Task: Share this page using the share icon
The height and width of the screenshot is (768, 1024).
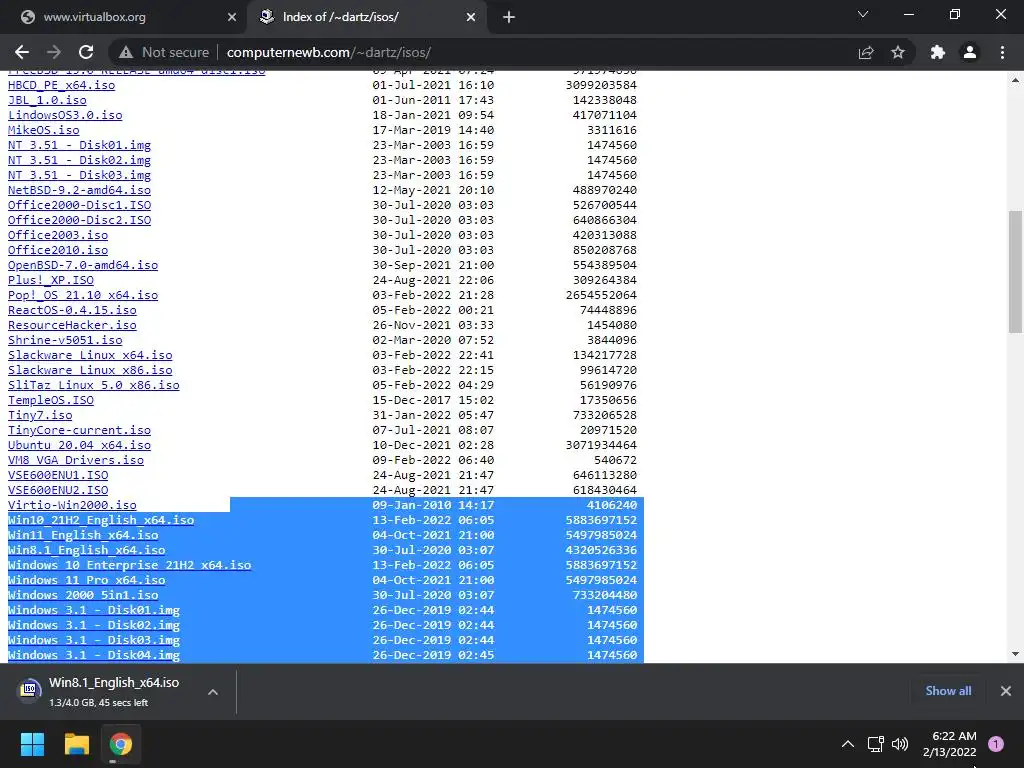Action: 866,52
